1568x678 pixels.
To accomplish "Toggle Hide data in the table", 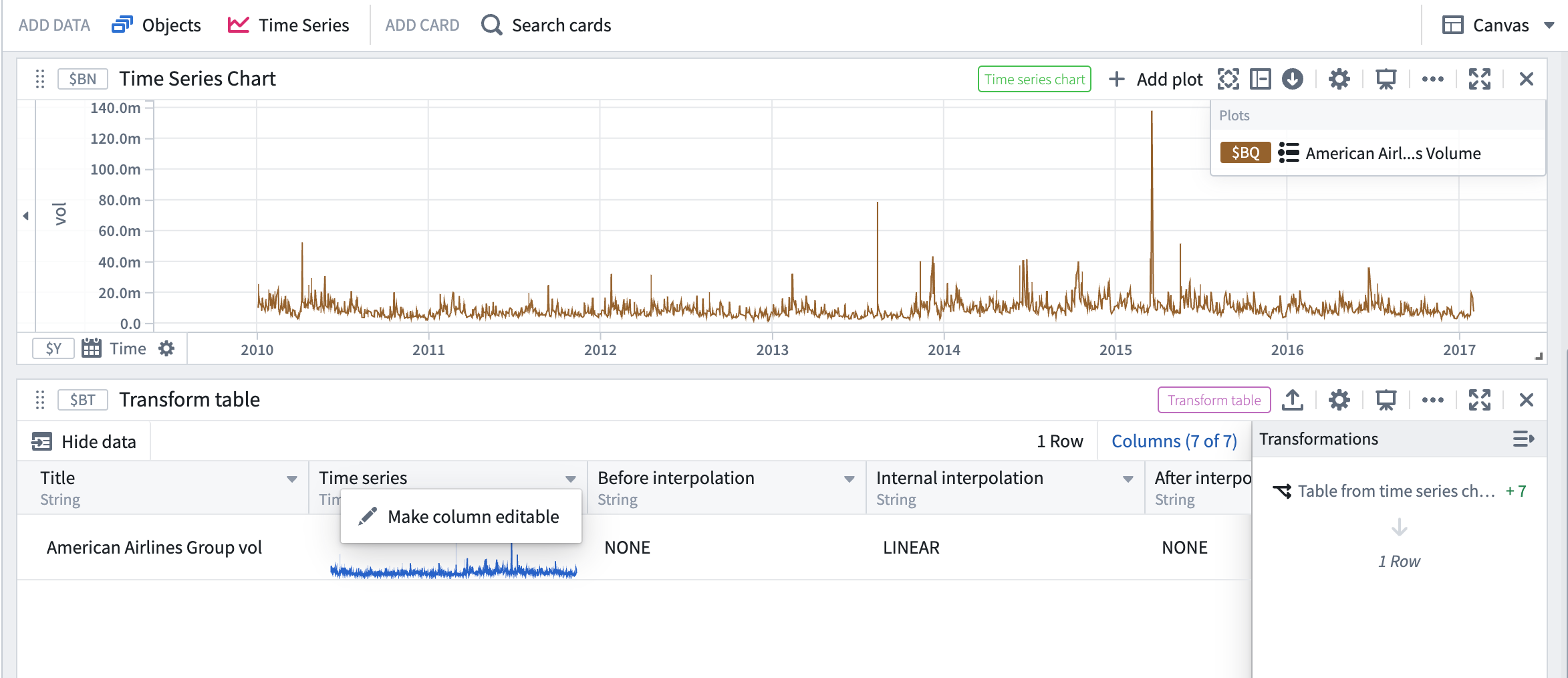I will (84, 441).
